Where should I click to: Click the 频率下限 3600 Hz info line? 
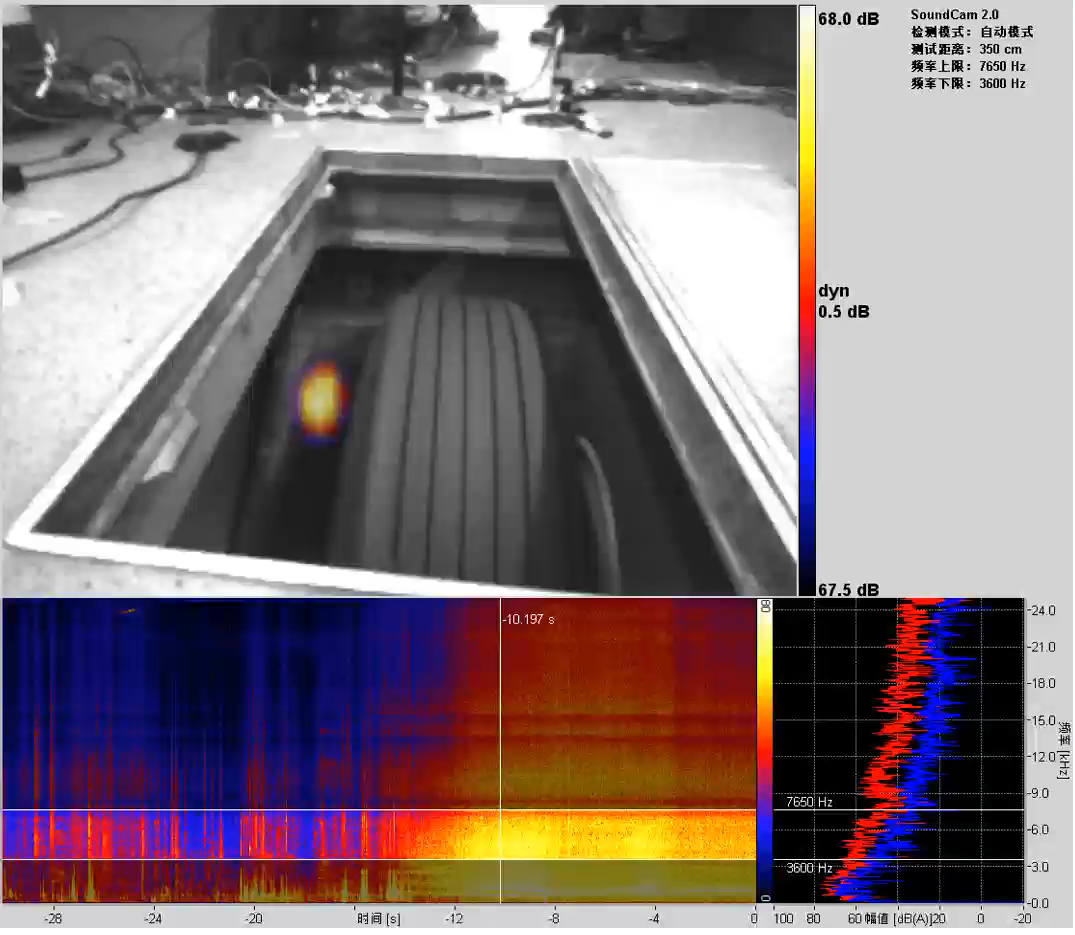tap(967, 84)
